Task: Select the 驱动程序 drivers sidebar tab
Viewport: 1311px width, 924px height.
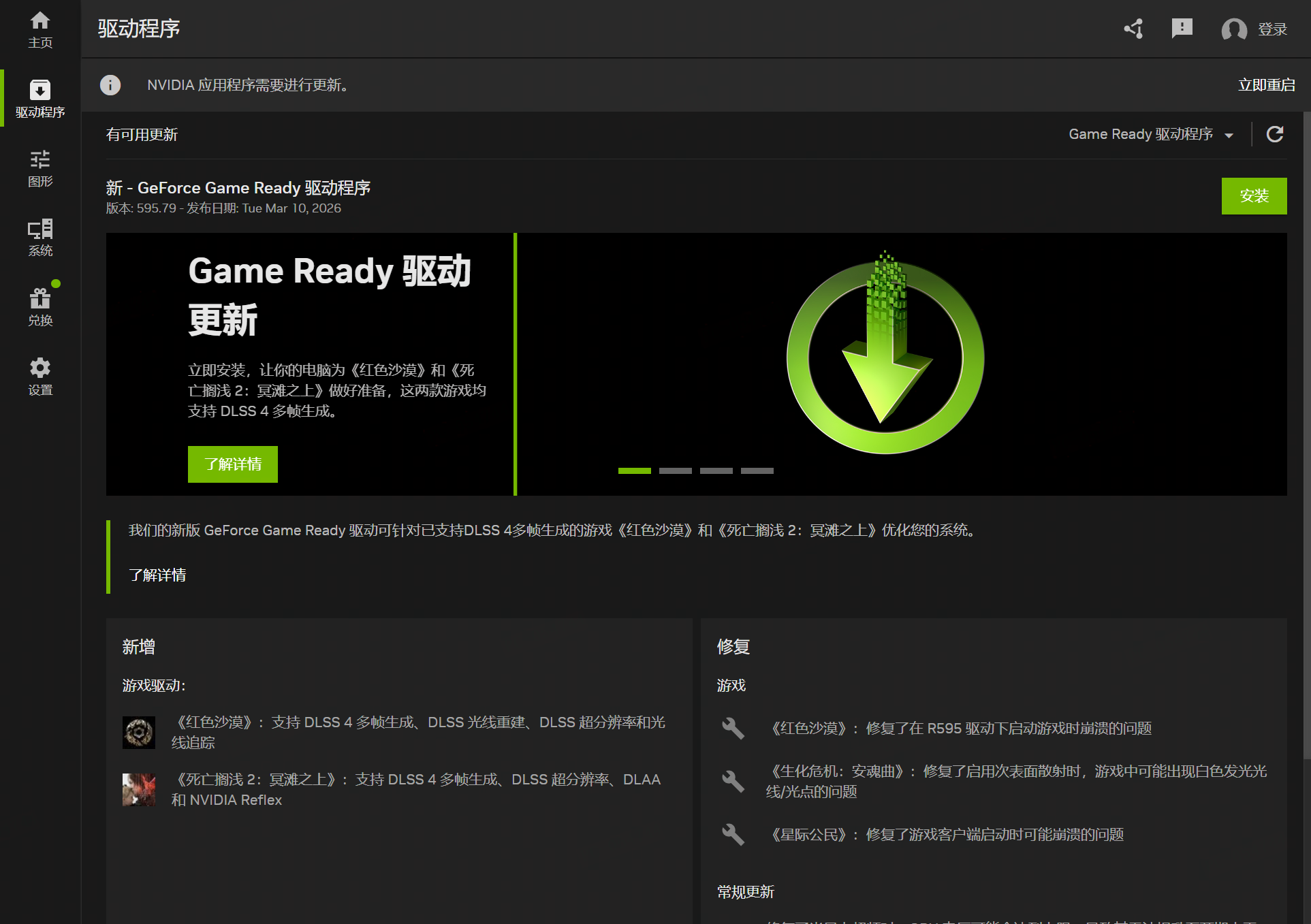Action: (x=40, y=99)
